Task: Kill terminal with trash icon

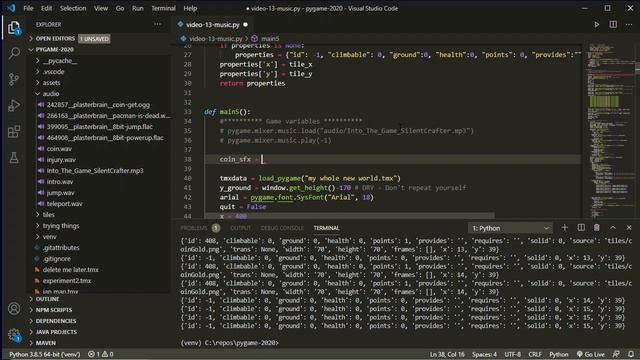Action: 597,227
